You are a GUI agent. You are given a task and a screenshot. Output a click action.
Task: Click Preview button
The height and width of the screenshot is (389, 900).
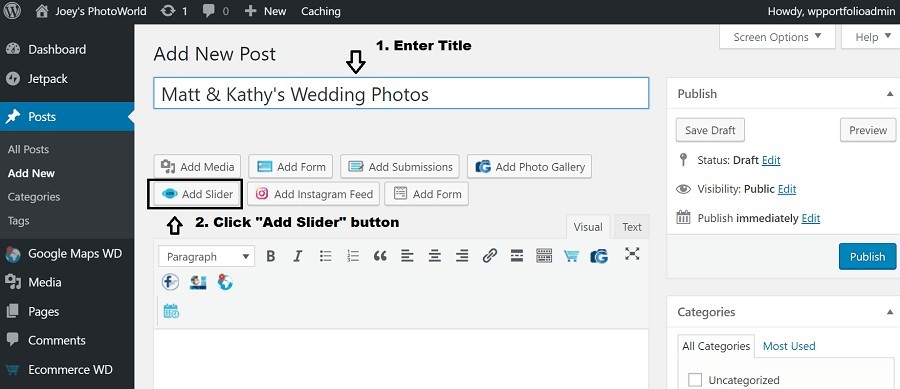[x=868, y=130]
